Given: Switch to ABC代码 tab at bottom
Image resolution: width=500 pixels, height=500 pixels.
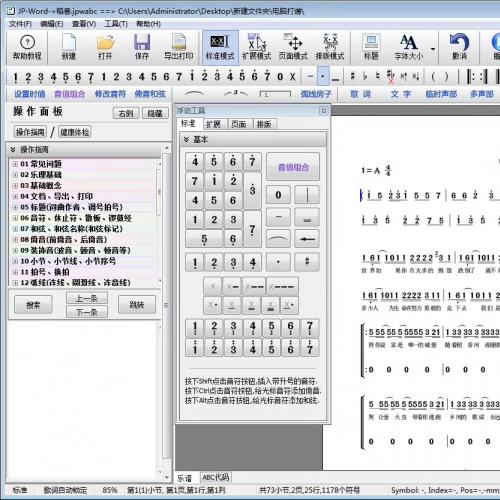Looking at the screenshot, I should (x=215, y=478).
